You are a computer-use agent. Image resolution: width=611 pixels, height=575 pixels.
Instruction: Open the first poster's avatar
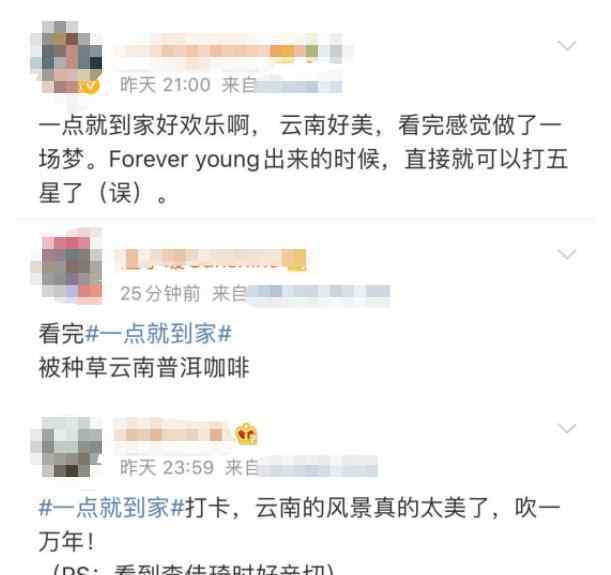66,58
